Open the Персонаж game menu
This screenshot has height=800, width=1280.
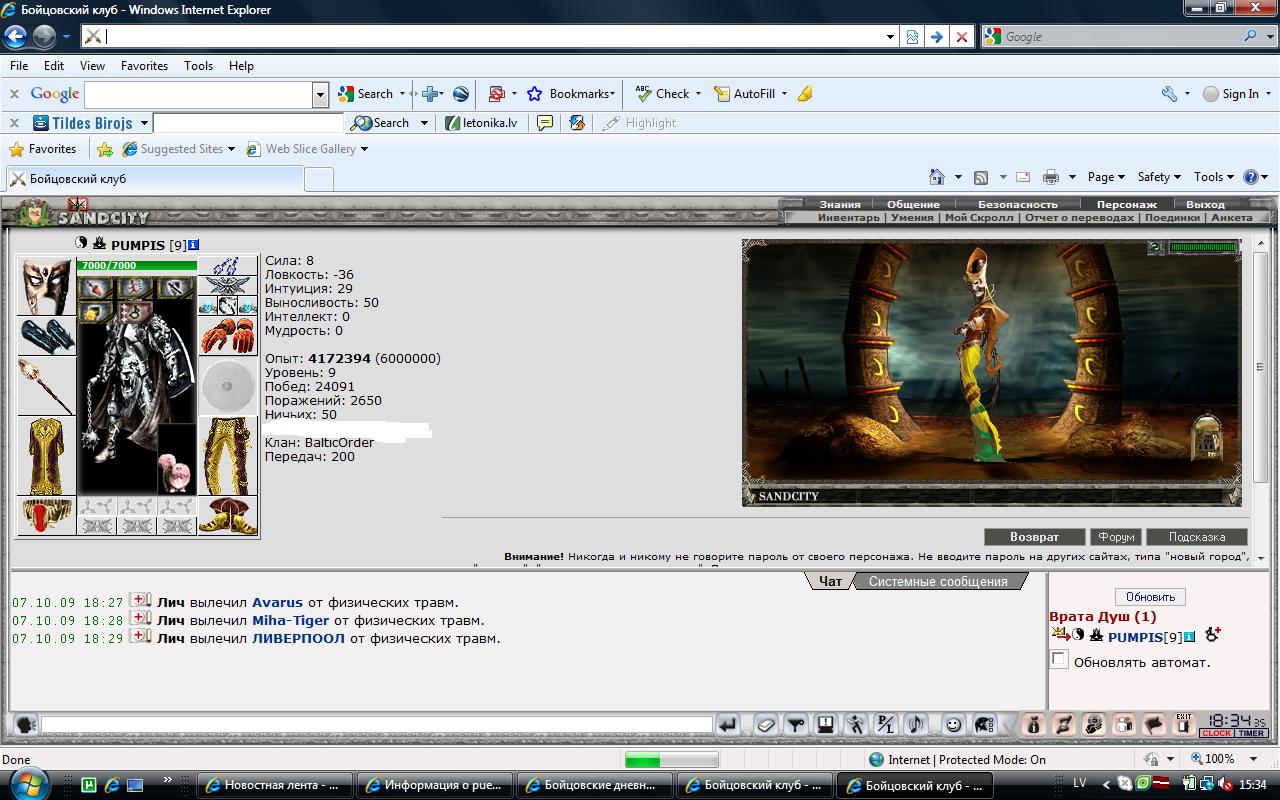pyautogui.click(x=1126, y=204)
